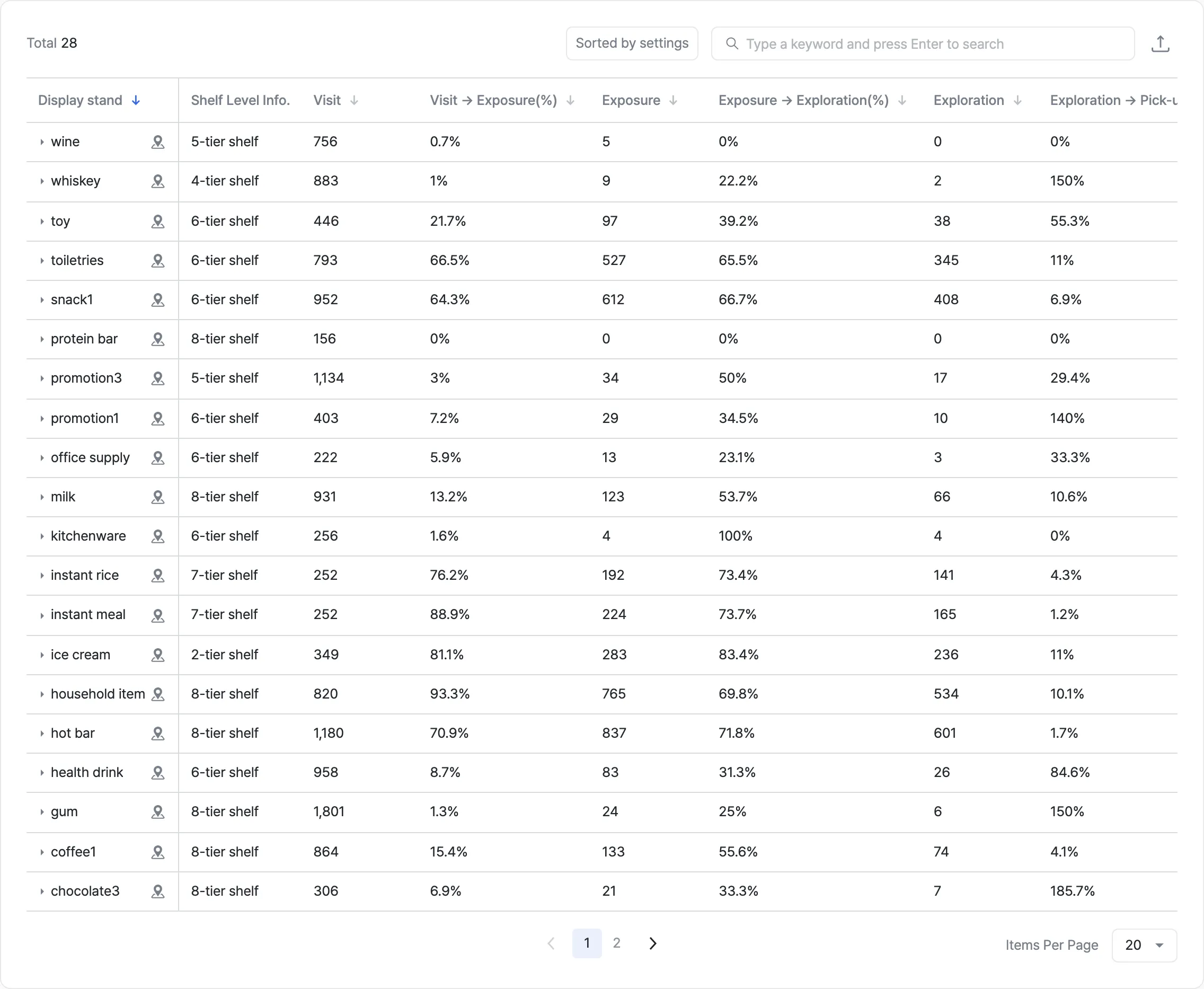This screenshot has height=989, width=1204.
Task: Expand the protein bar row
Action: [41, 339]
